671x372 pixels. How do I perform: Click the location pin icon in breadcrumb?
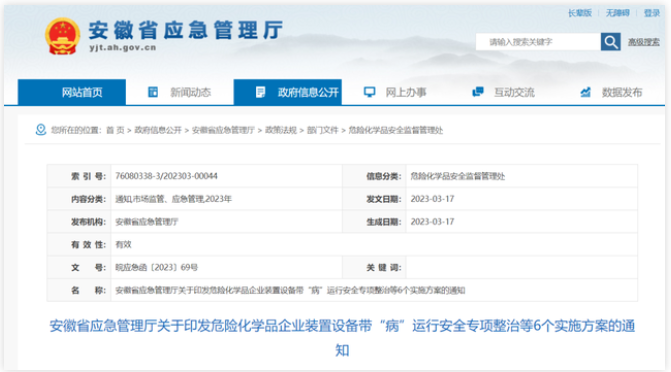coord(41,130)
